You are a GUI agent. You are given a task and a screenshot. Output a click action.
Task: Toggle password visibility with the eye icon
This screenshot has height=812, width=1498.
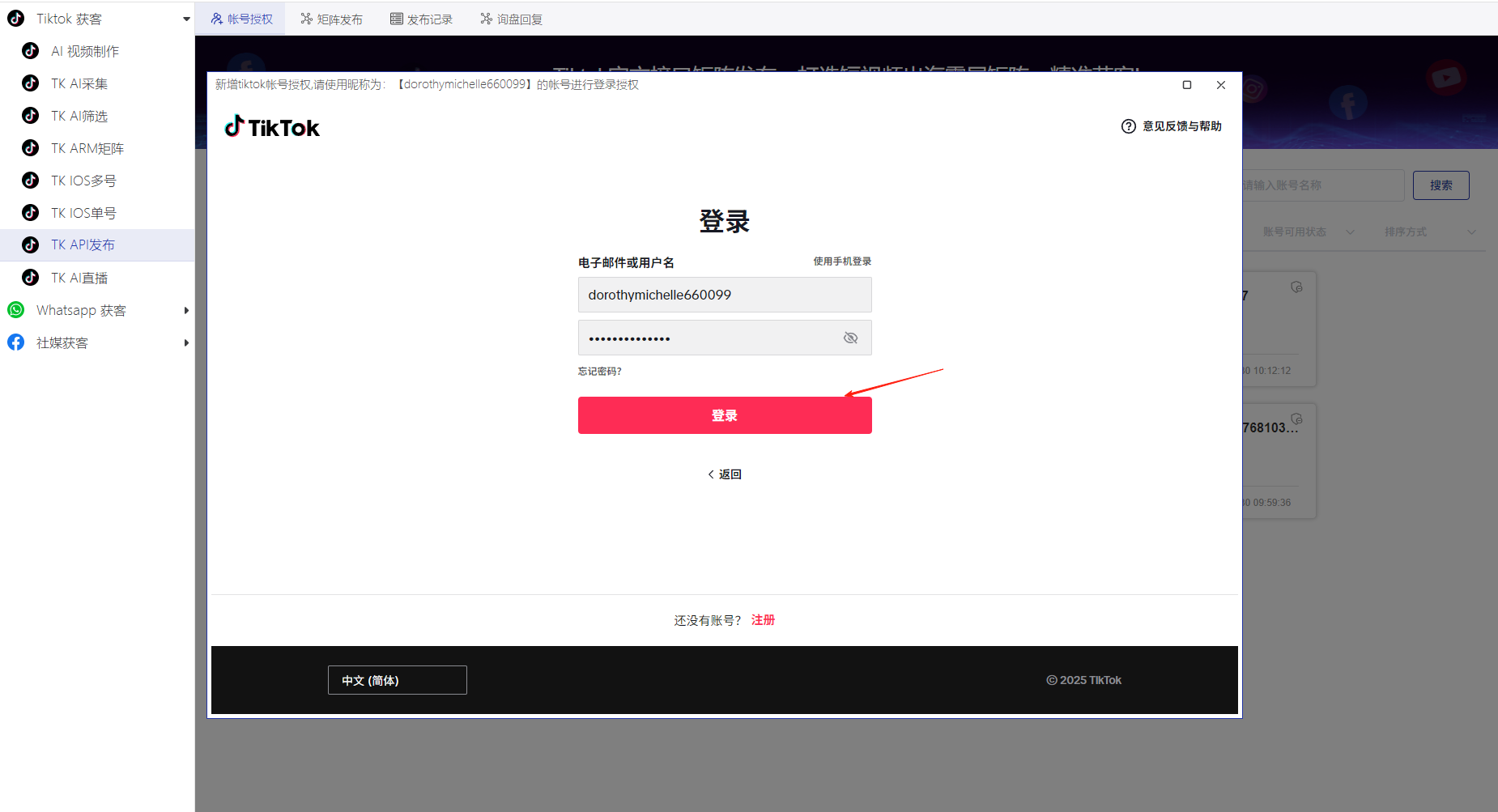pos(850,338)
